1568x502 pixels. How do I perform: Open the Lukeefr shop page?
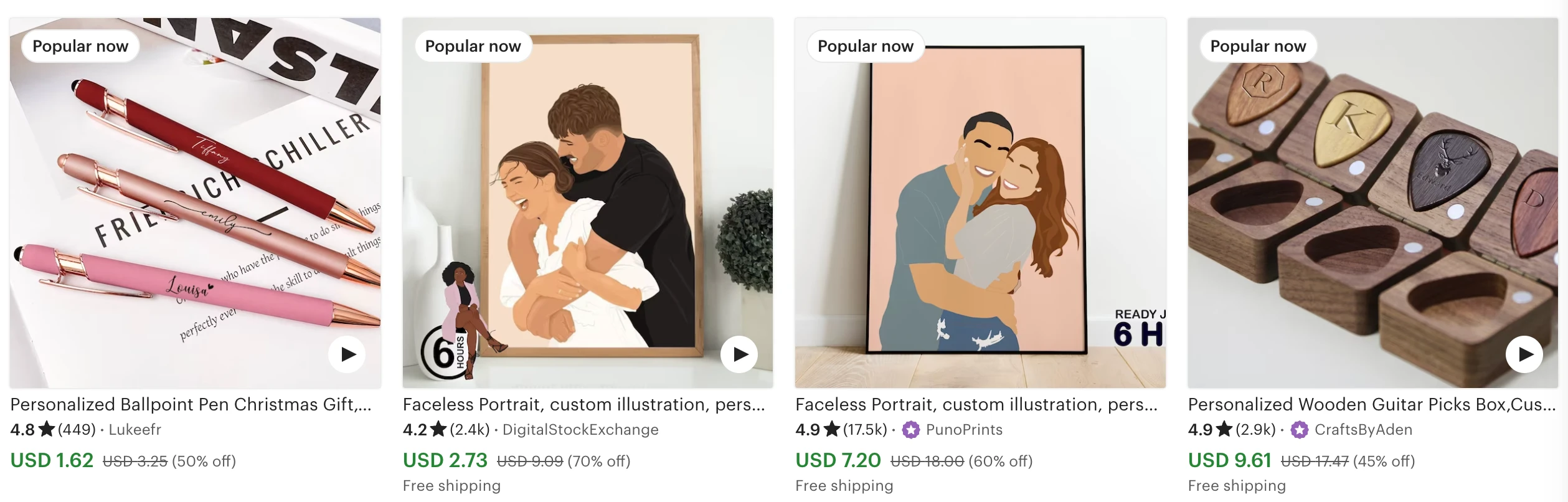[135, 430]
